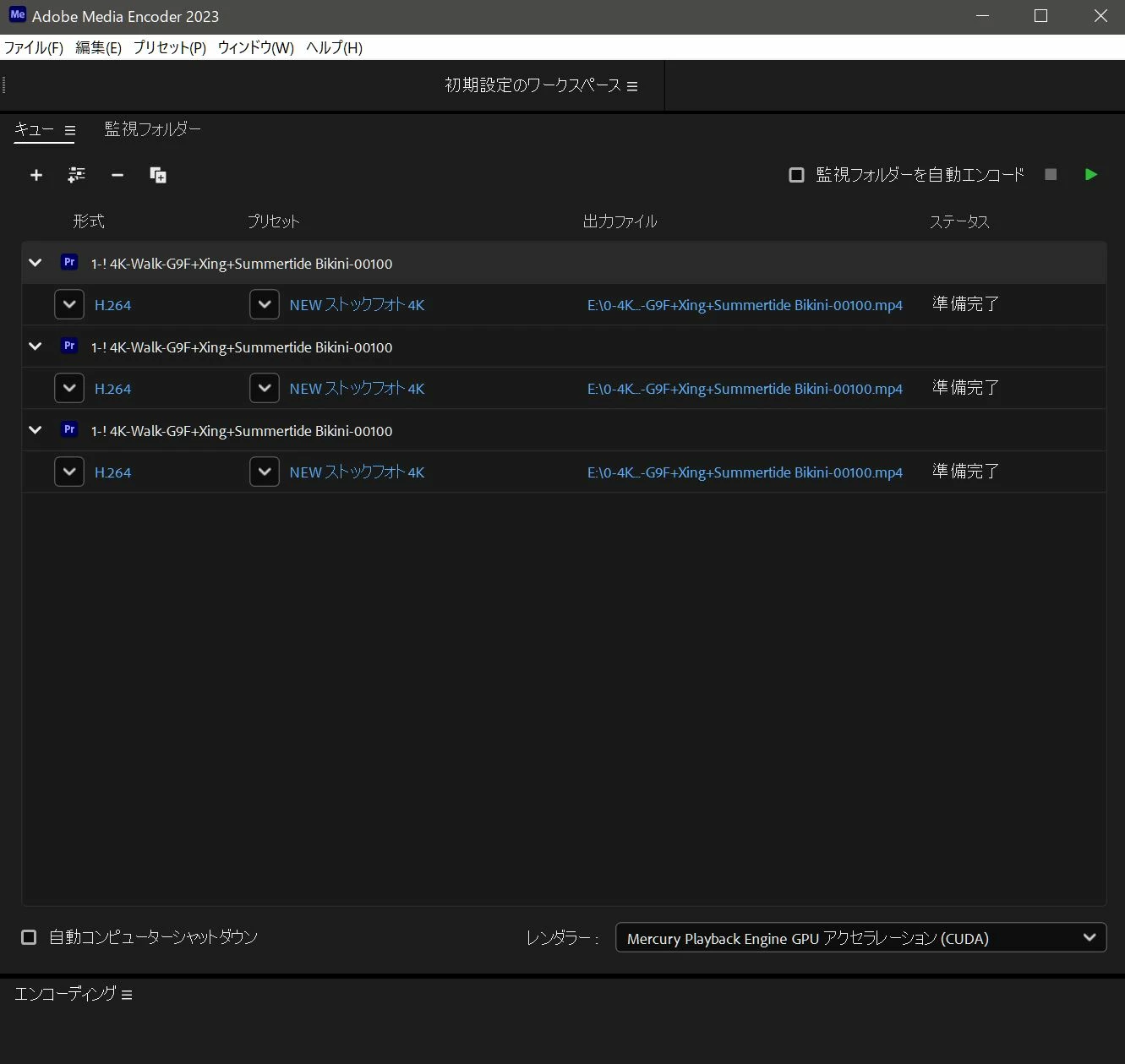
Task: Open the add output settings icon
Action: point(77,175)
